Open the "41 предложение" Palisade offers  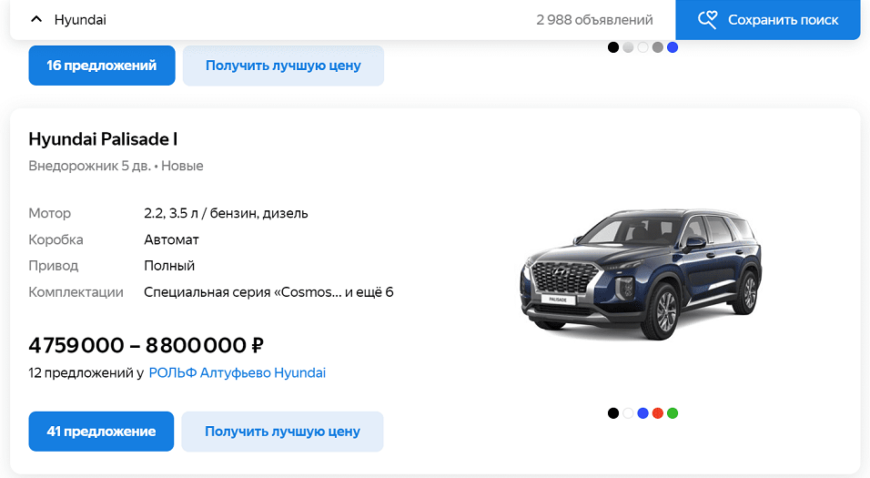pos(101,432)
